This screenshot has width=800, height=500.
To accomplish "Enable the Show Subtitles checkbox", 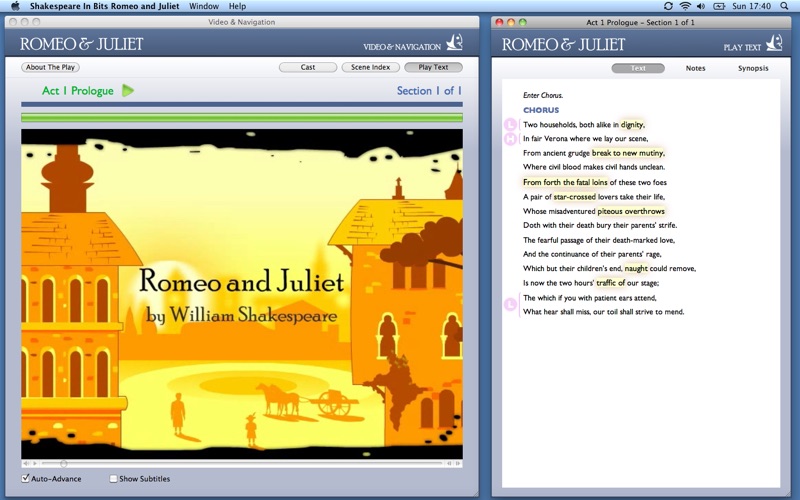I will tap(113, 479).
